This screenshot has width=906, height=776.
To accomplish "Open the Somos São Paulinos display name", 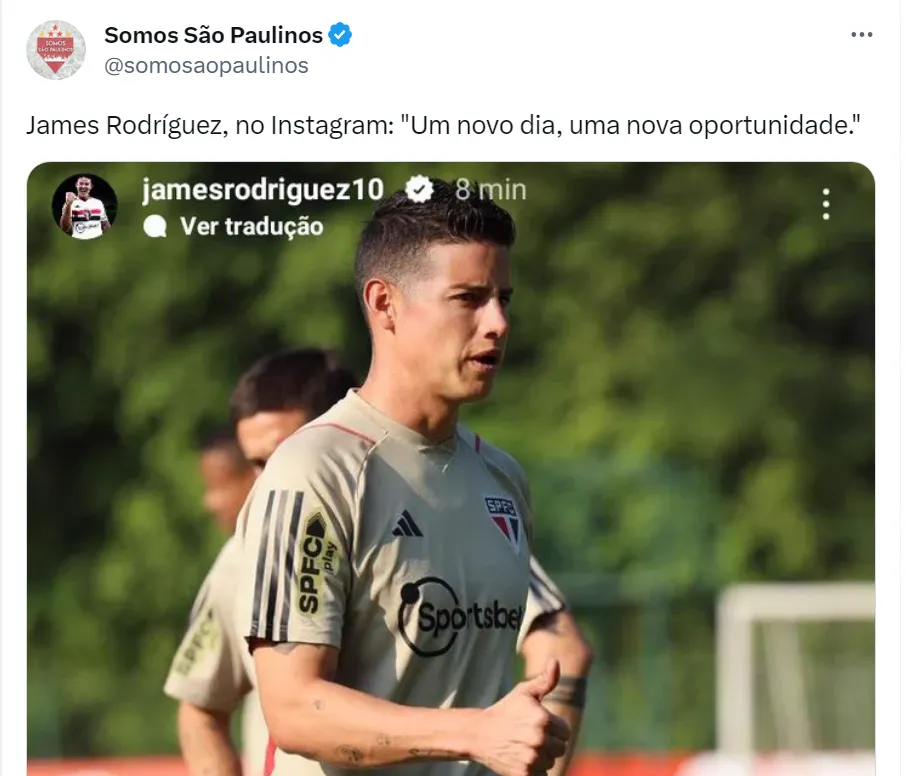I will 213,35.
